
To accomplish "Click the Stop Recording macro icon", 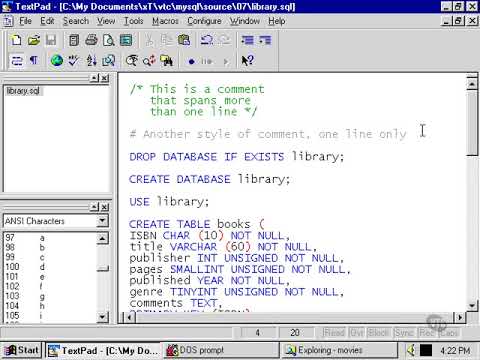I will click(x=207, y=61).
